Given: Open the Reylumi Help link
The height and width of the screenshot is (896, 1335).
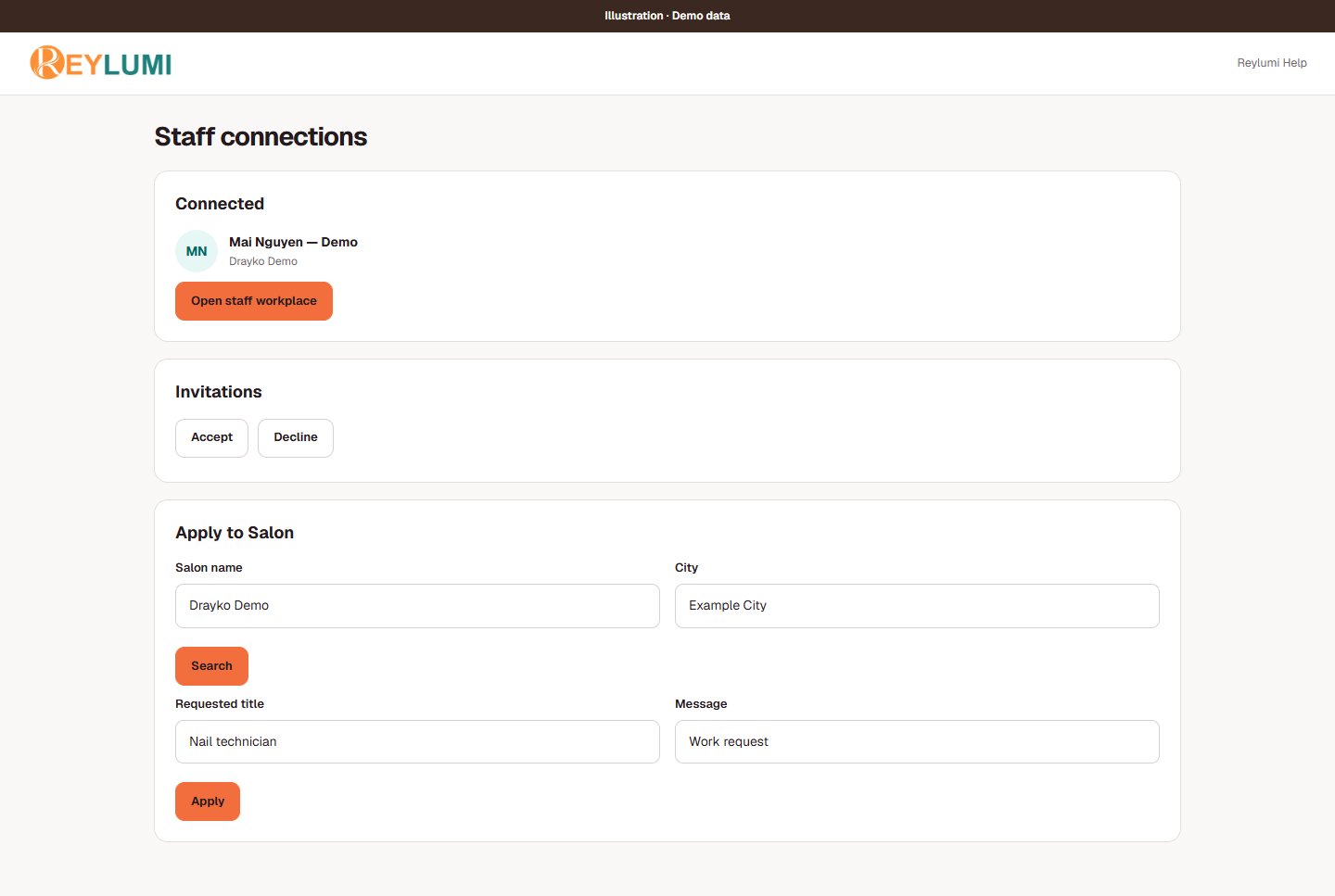Looking at the screenshot, I should 1272,63.
